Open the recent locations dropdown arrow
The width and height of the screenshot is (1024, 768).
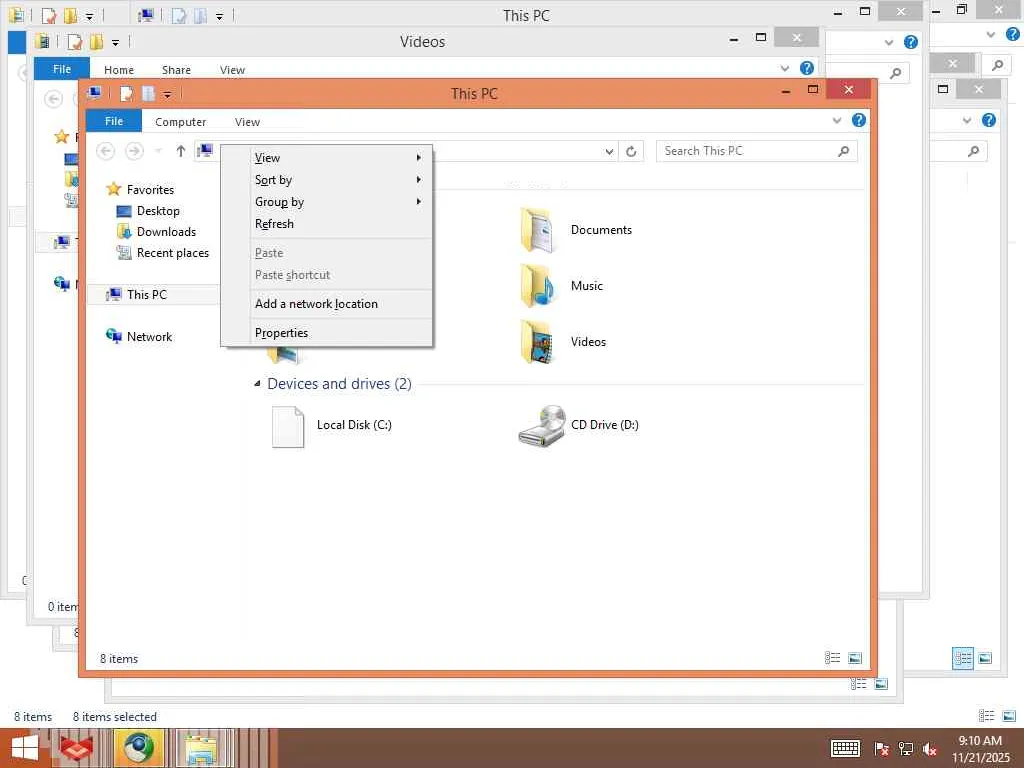pos(158,152)
